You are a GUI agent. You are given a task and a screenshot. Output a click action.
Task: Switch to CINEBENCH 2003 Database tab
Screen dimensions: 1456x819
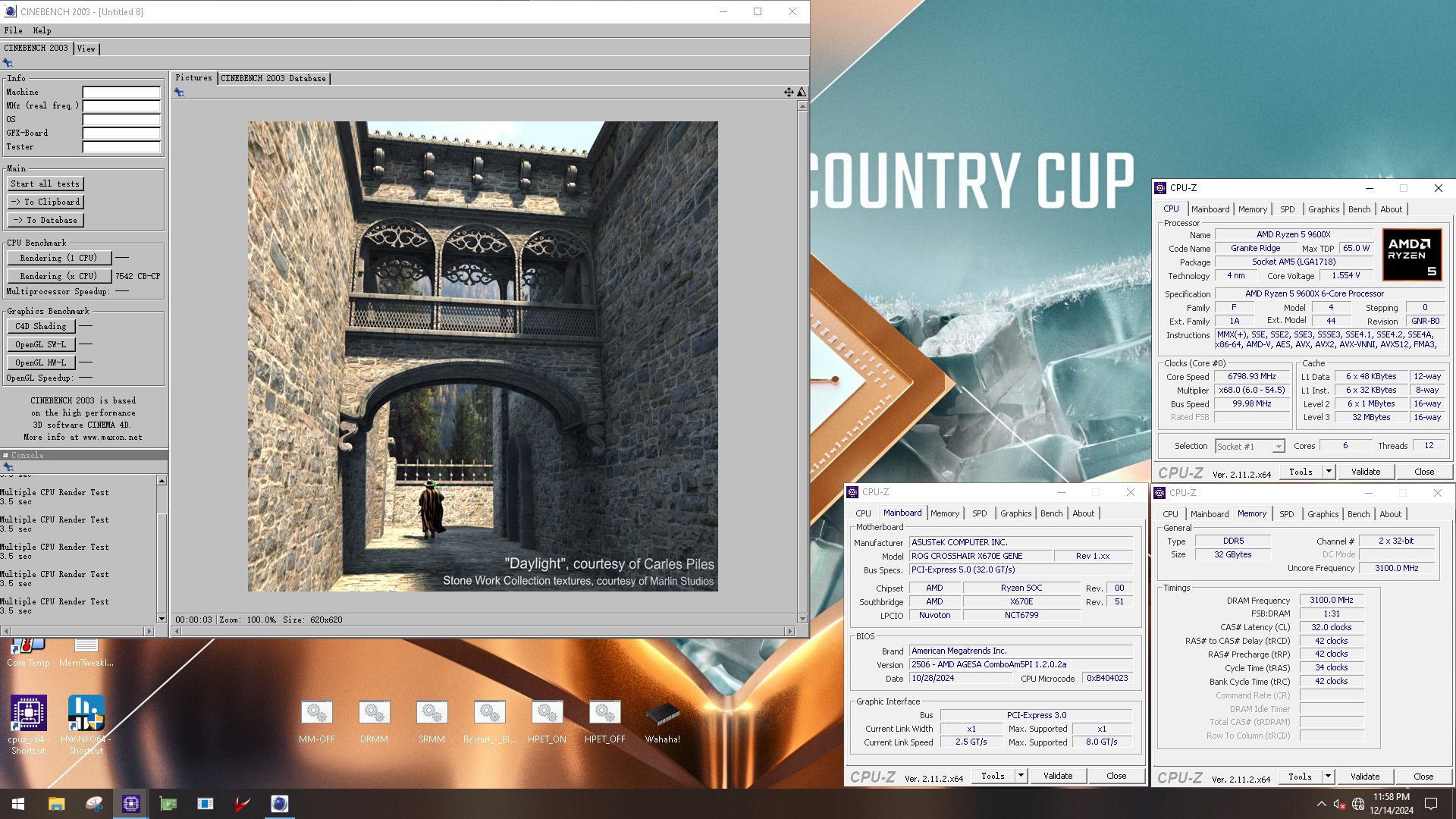274,78
